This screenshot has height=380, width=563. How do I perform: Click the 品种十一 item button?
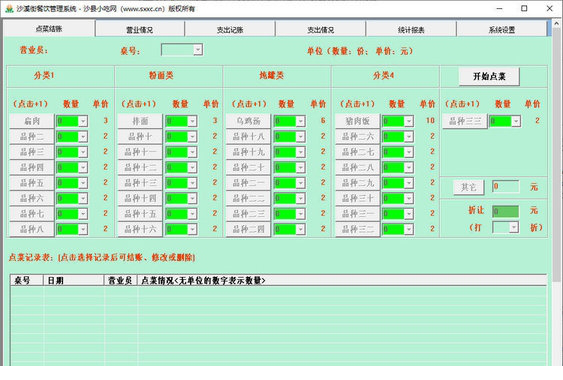140,152
